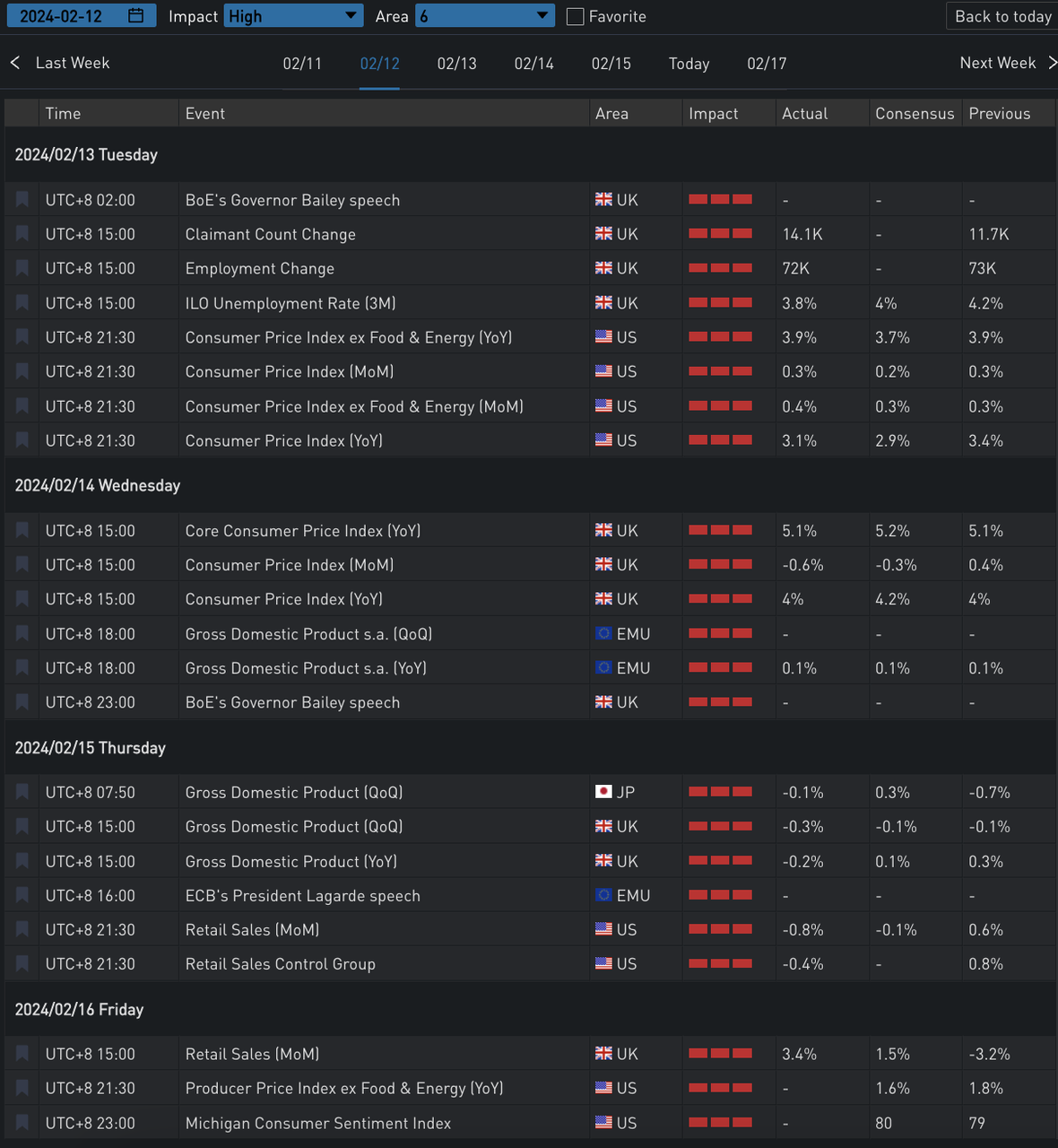Click the Impact column header
1058x1148 pixels.
point(714,114)
